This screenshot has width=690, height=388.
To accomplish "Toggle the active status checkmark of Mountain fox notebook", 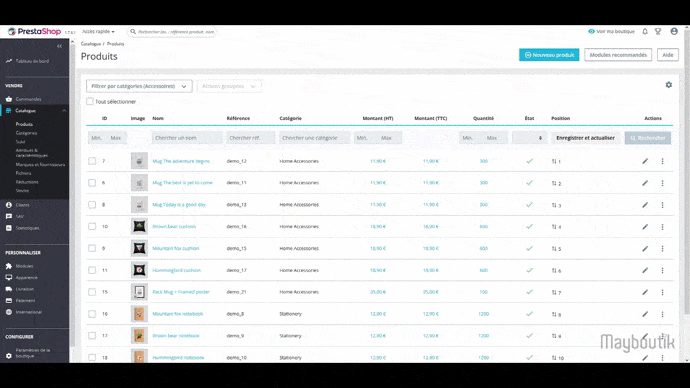I will click(x=529, y=314).
